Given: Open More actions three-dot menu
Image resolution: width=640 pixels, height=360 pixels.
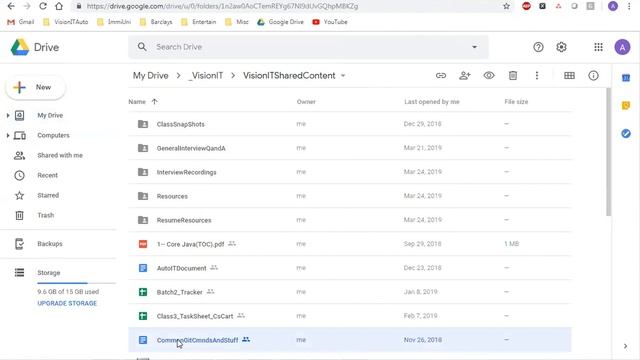Looking at the screenshot, I should point(537,76).
